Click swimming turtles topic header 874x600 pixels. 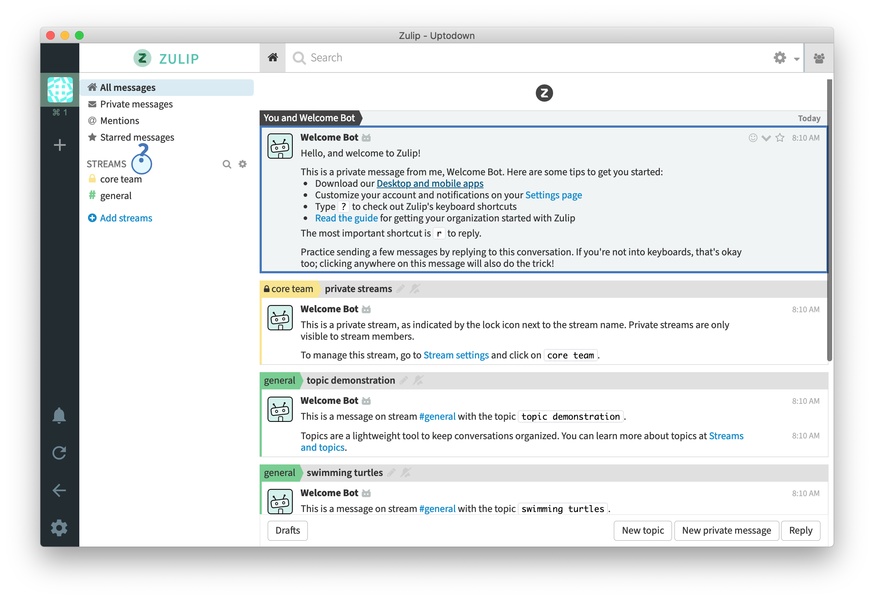[x=344, y=473]
